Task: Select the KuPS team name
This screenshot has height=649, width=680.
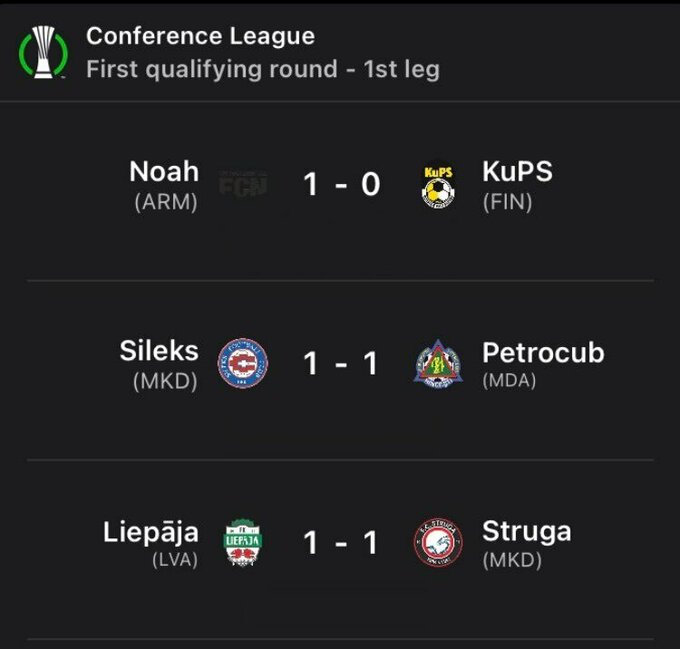Action: click(516, 172)
